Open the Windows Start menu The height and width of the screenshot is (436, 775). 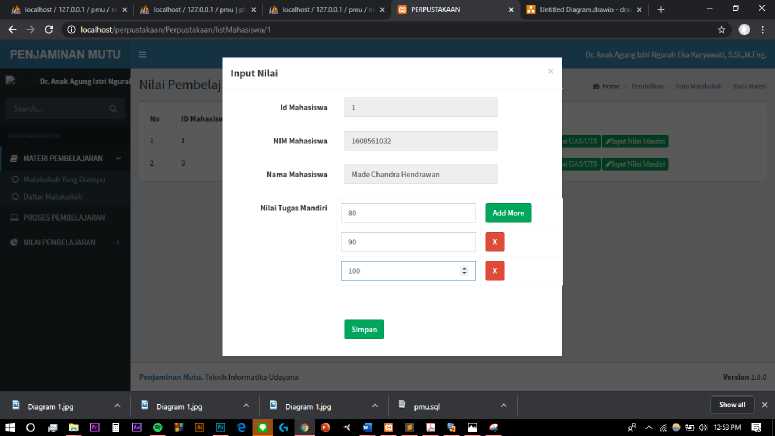9,427
